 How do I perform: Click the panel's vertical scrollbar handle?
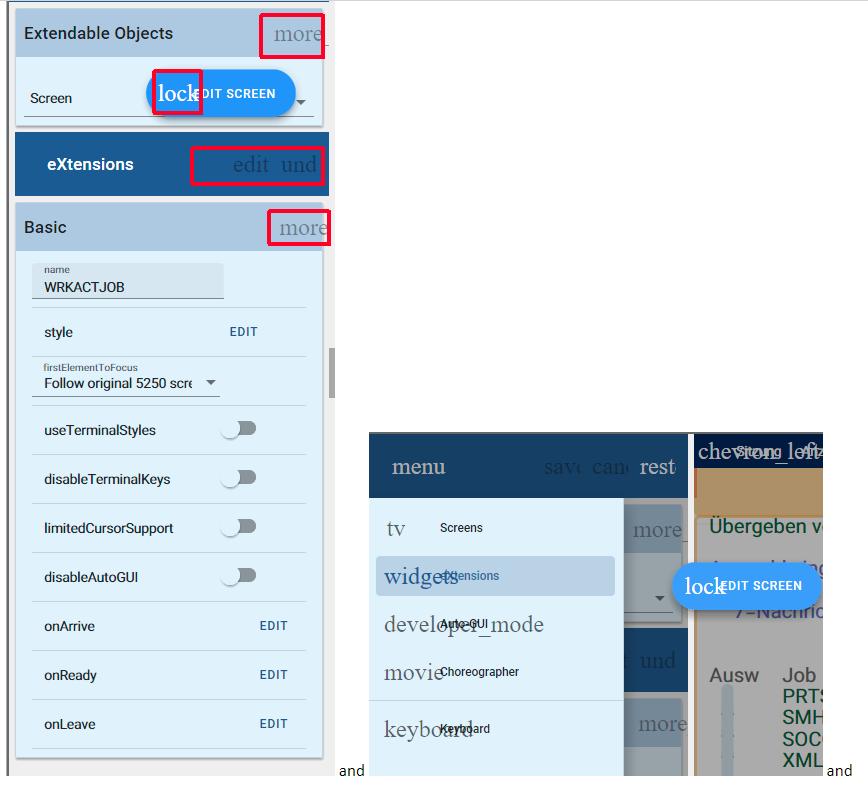tap(331, 373)
